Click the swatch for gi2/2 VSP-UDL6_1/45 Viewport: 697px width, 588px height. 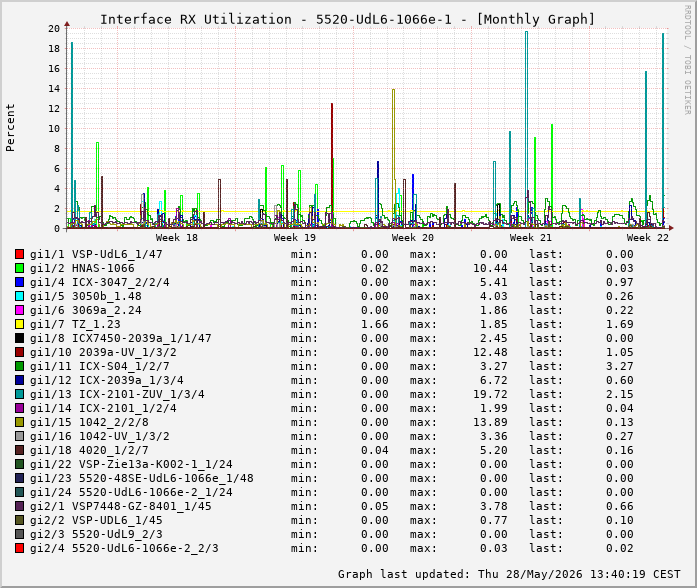[19, 520]
